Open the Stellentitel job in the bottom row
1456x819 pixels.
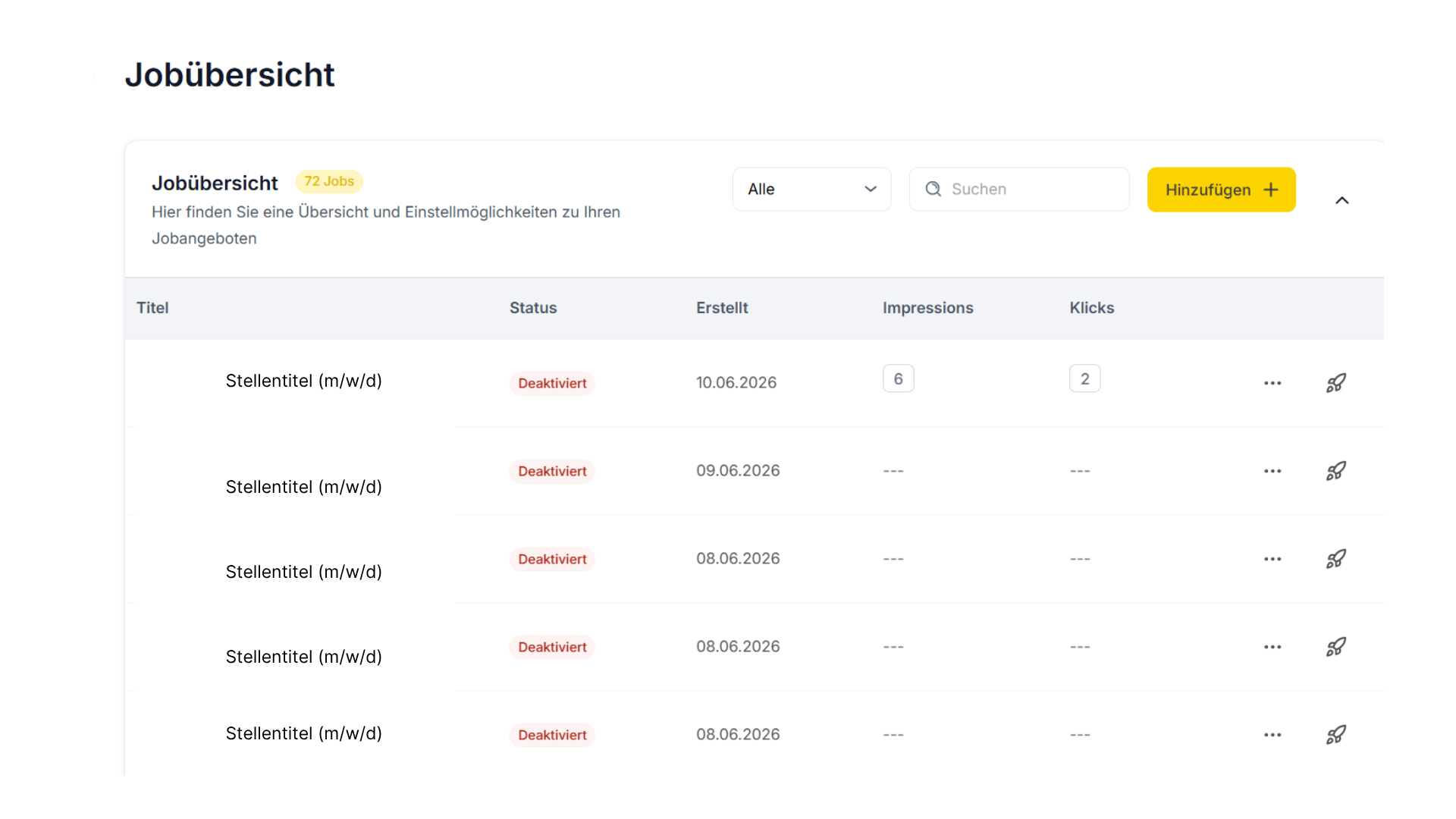304,733
